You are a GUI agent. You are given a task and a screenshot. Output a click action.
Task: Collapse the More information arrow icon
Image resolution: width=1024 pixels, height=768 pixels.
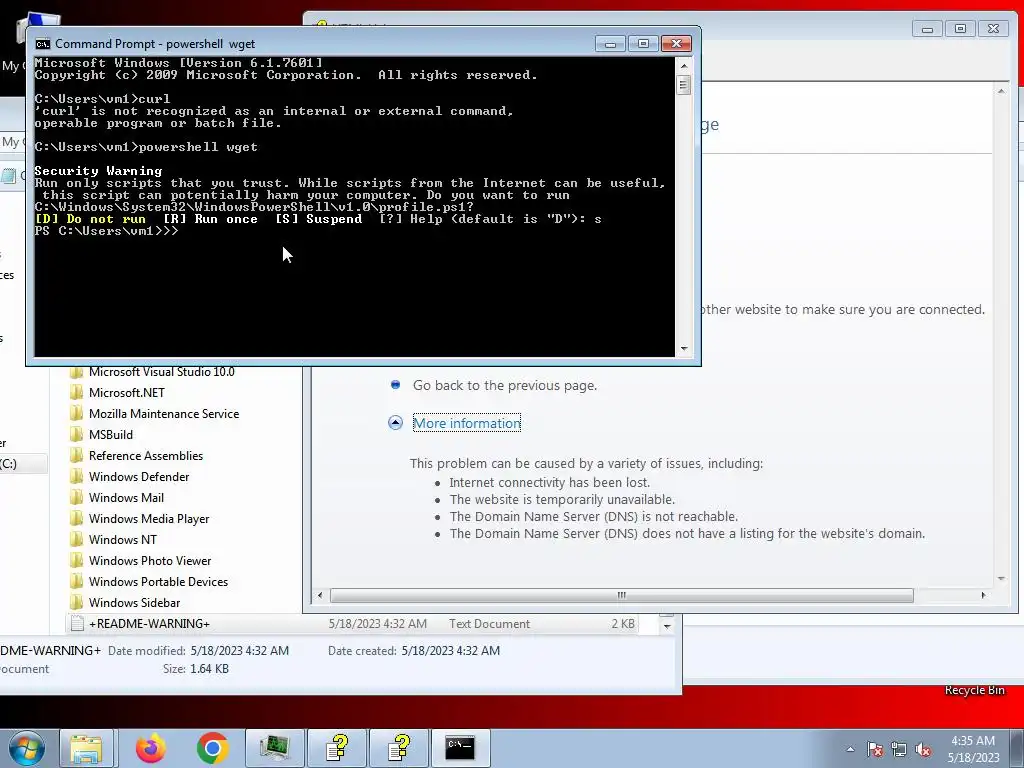tap(395, 423)
